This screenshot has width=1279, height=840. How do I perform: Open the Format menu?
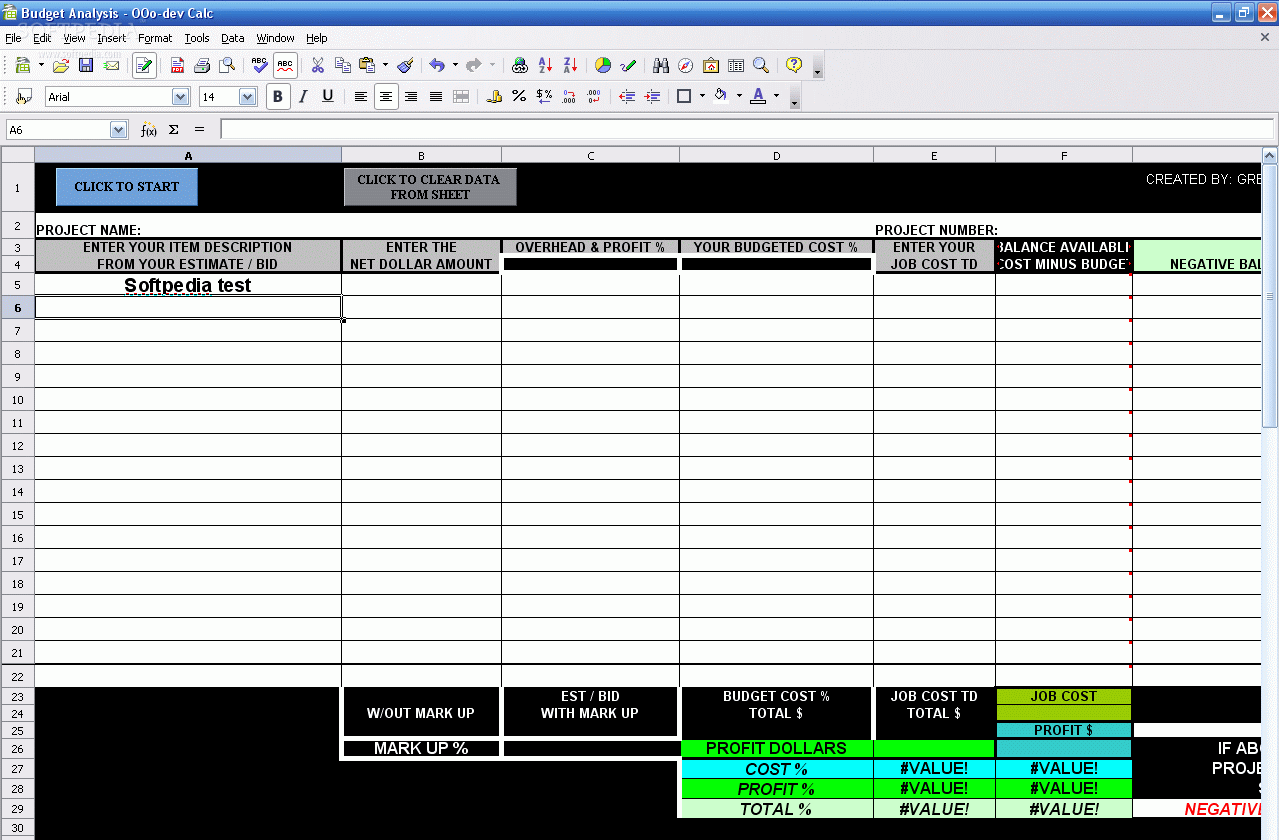(x=155, y=38)
